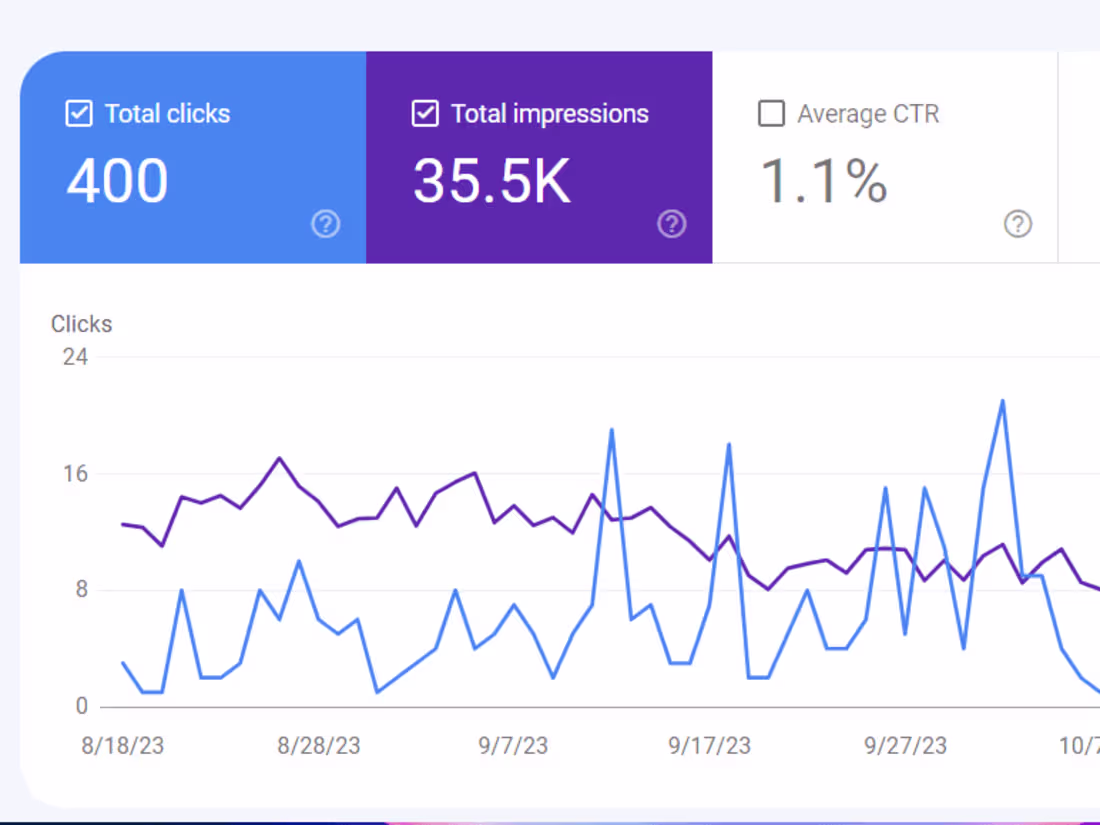1100x825 pixels.
Task: Click the tallest blue clicks spike on chart
Action: tap(1002, 400)
